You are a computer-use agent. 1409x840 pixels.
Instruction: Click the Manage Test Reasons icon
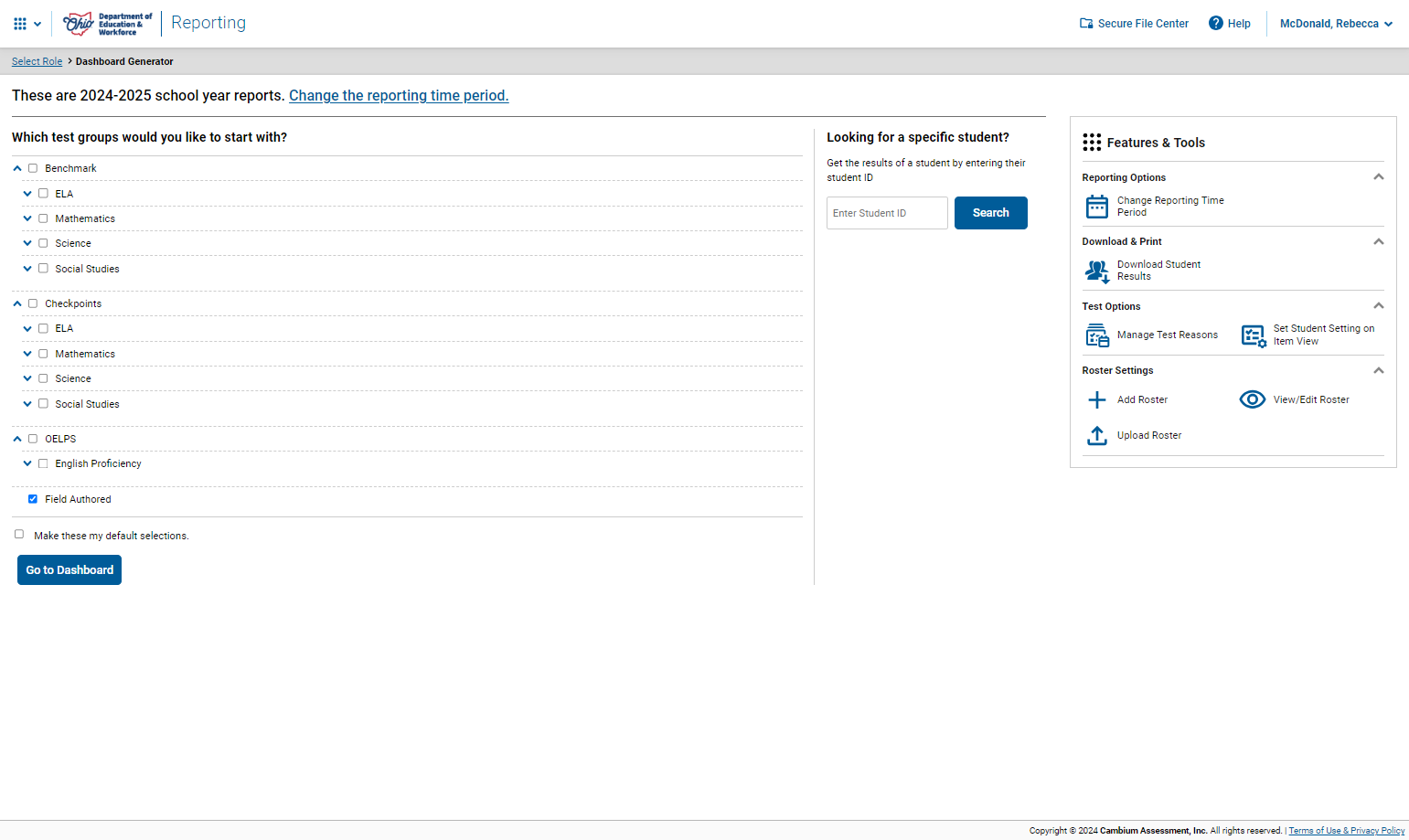[1097, 335]
